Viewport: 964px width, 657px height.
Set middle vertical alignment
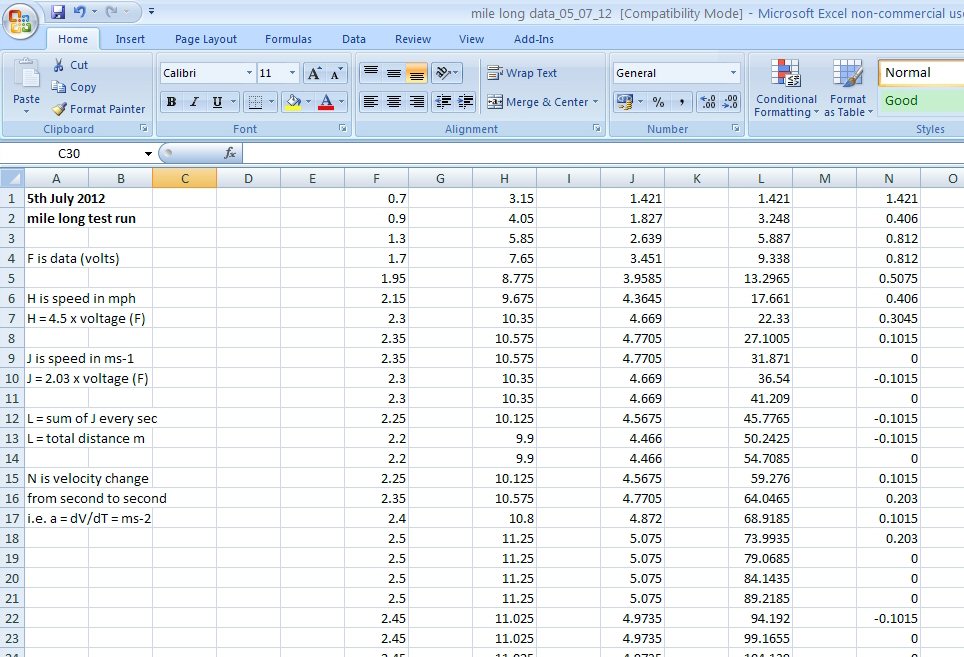(x=393, y=73)
